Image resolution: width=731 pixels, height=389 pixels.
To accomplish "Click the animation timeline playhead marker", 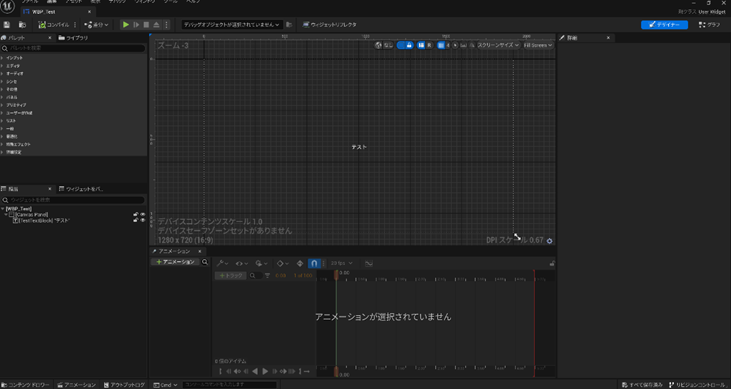I will (336, 276).
